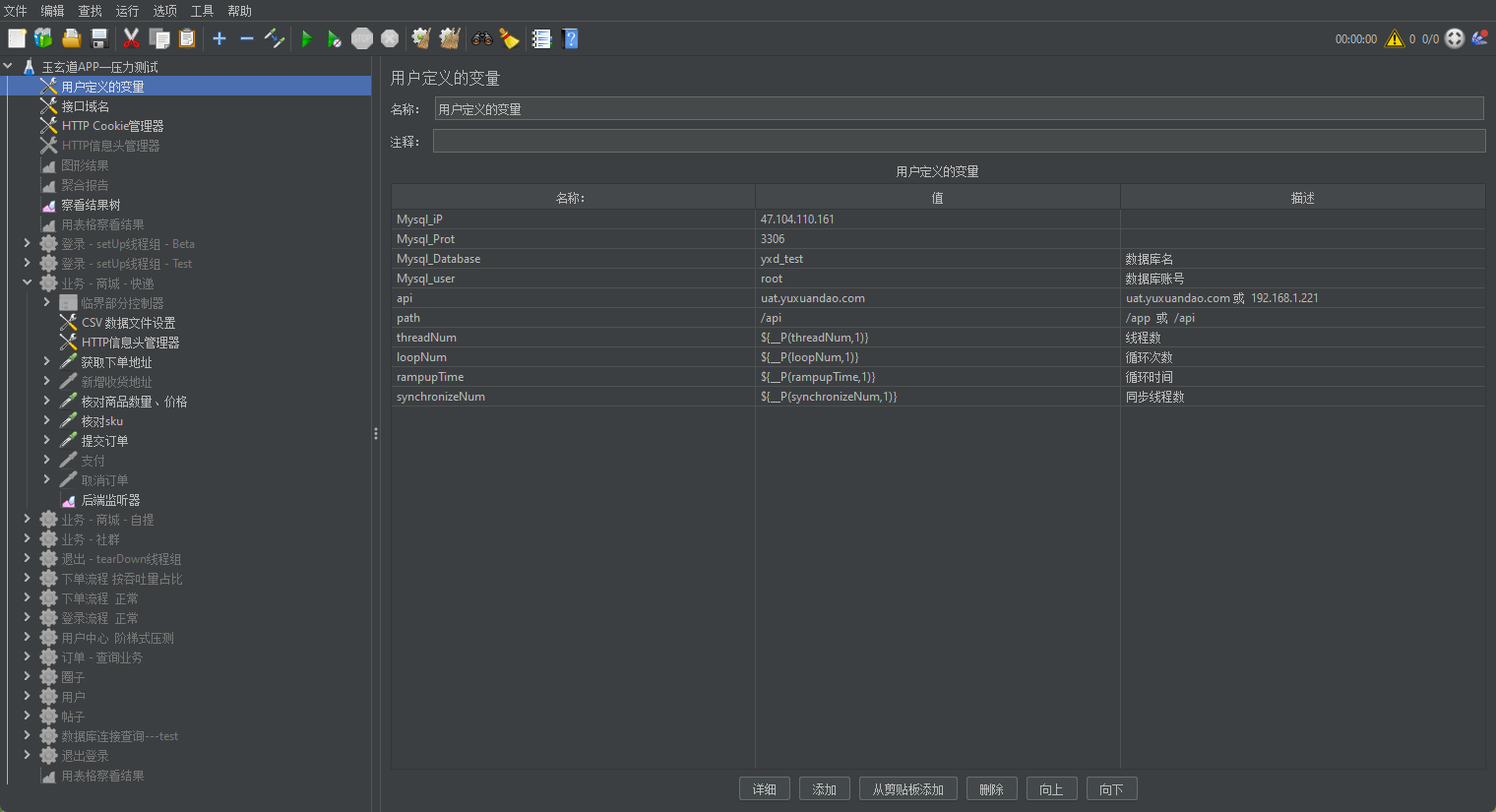Click the Cut scissors icon
The height and width of the screenshot is (812, 1496).
(x=131, y=38)
